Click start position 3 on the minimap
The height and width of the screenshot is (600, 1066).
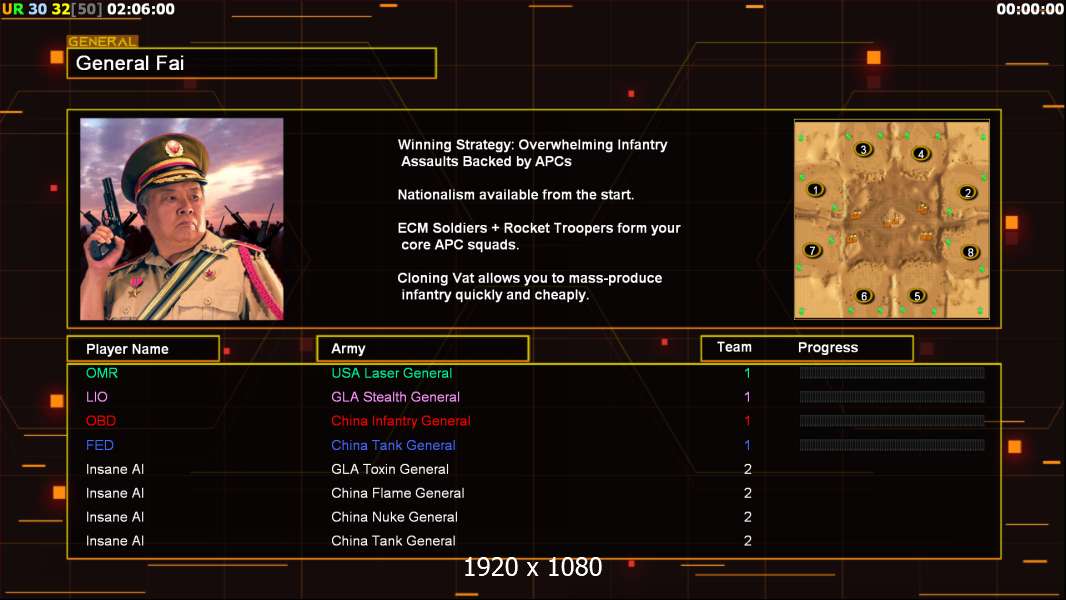863,149
